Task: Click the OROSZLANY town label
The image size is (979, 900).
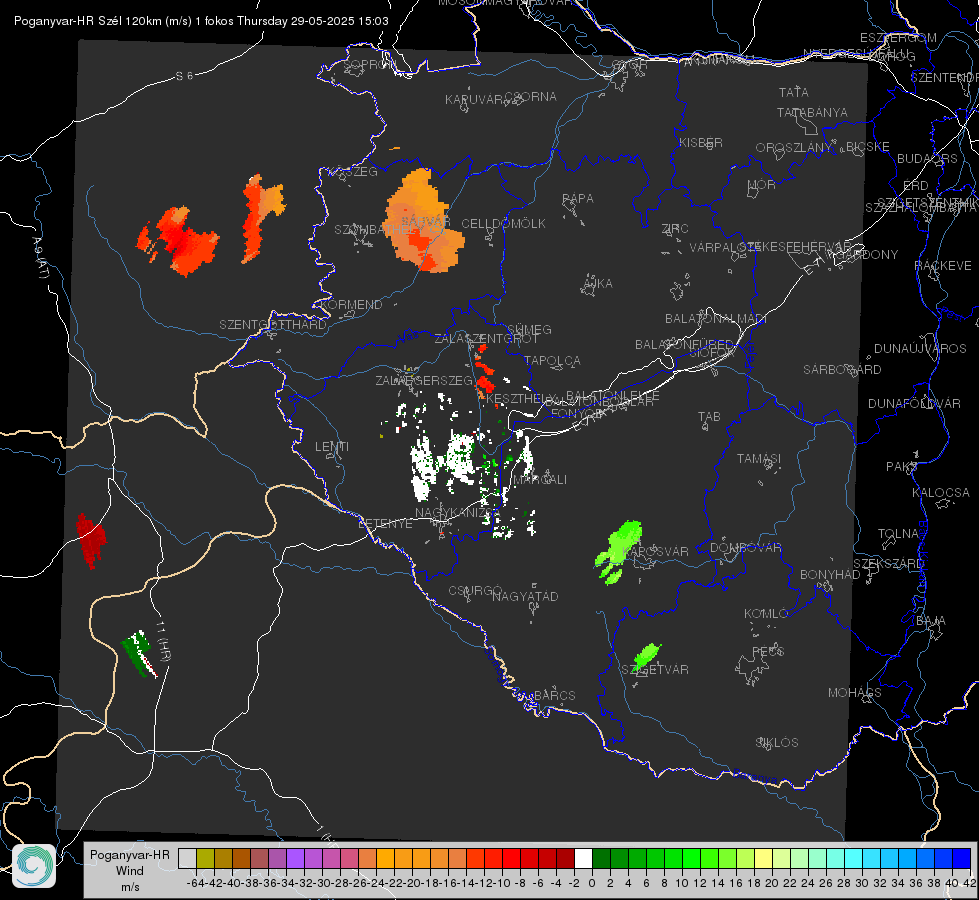Action: click(x=794, y=148)
